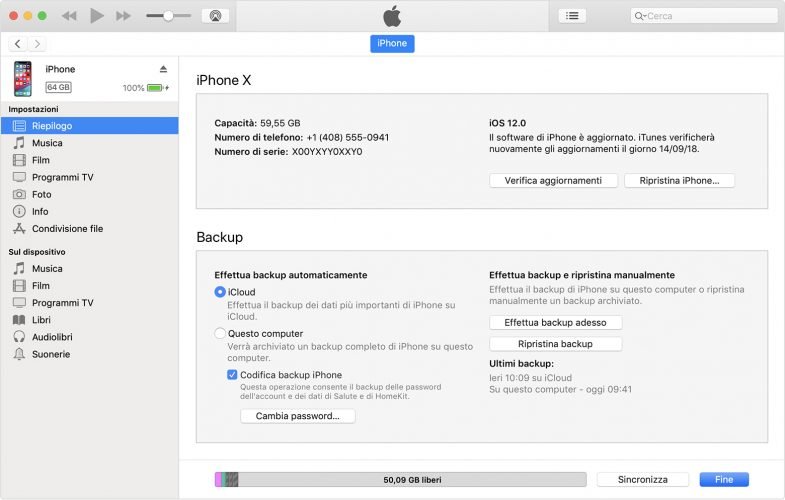Image resolution: width=785 pixels, height=500 pixels.
Task: Skip to next track with fast-forward icon
Action: point(123,16)
